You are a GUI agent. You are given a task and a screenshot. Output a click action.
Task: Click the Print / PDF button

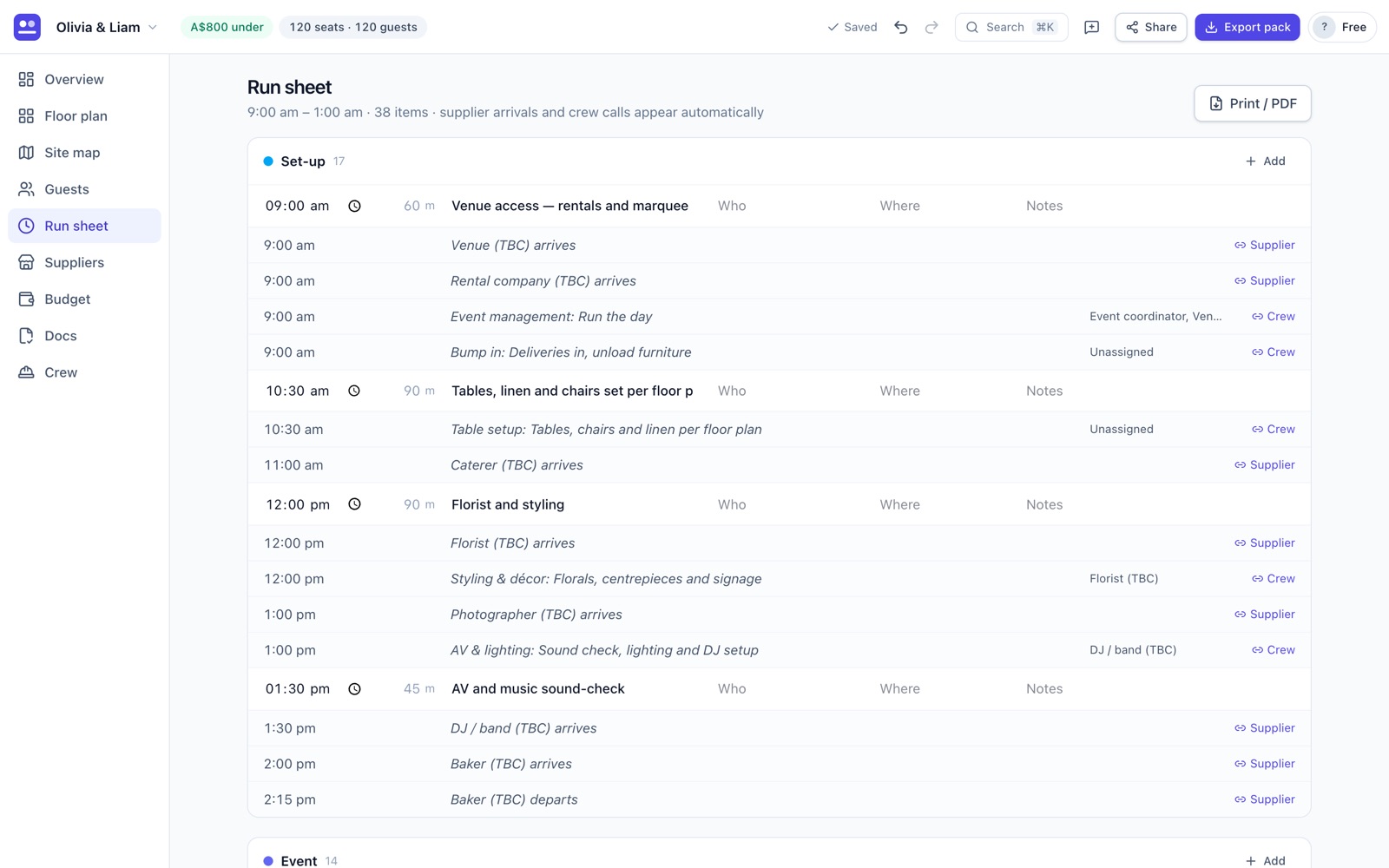1252,103
